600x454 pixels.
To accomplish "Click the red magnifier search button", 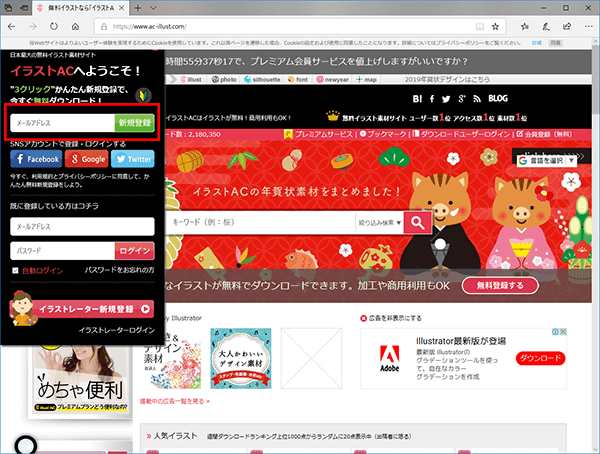I will coord(417,222).
